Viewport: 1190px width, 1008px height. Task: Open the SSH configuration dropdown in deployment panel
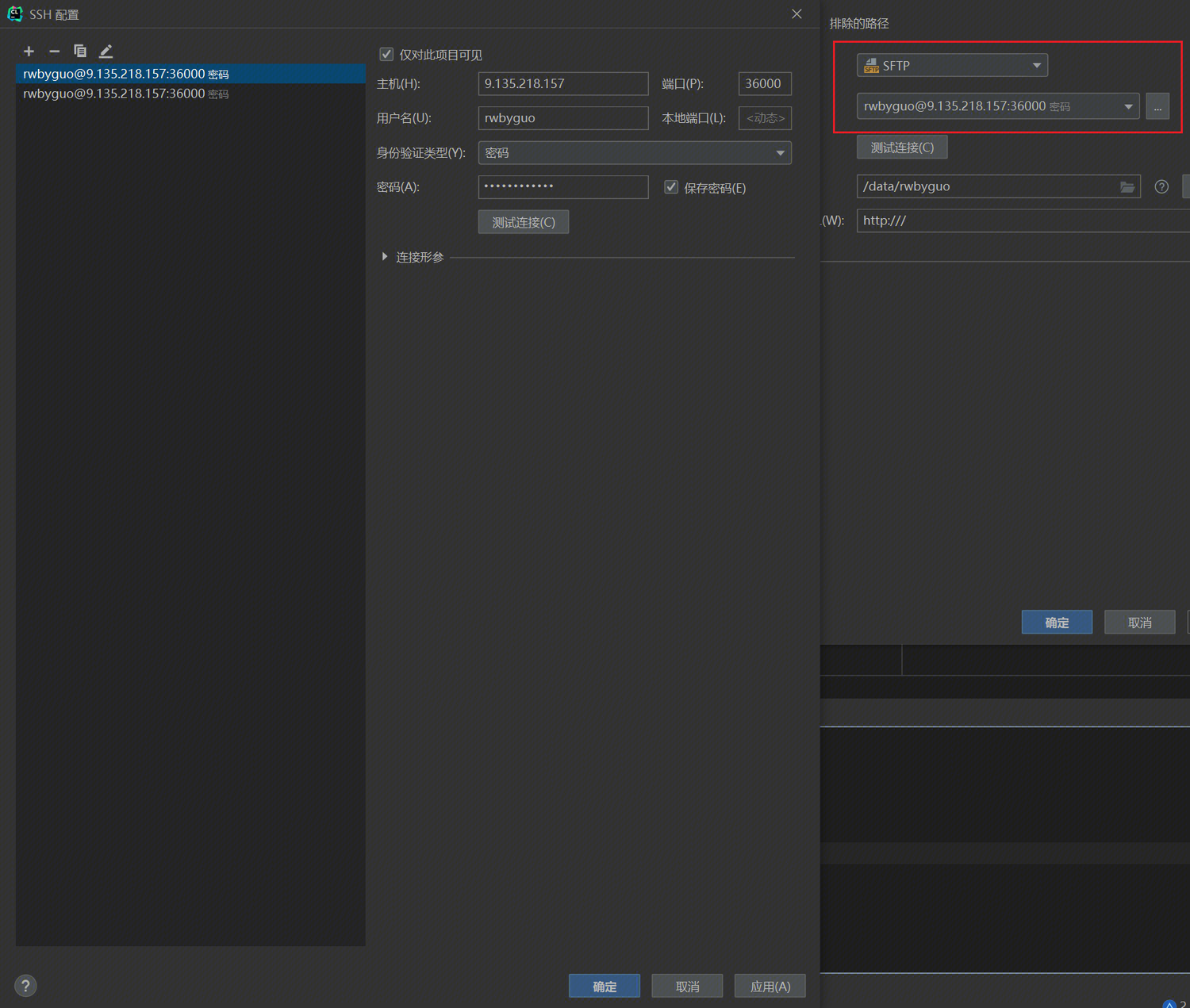tap(997, 106)
